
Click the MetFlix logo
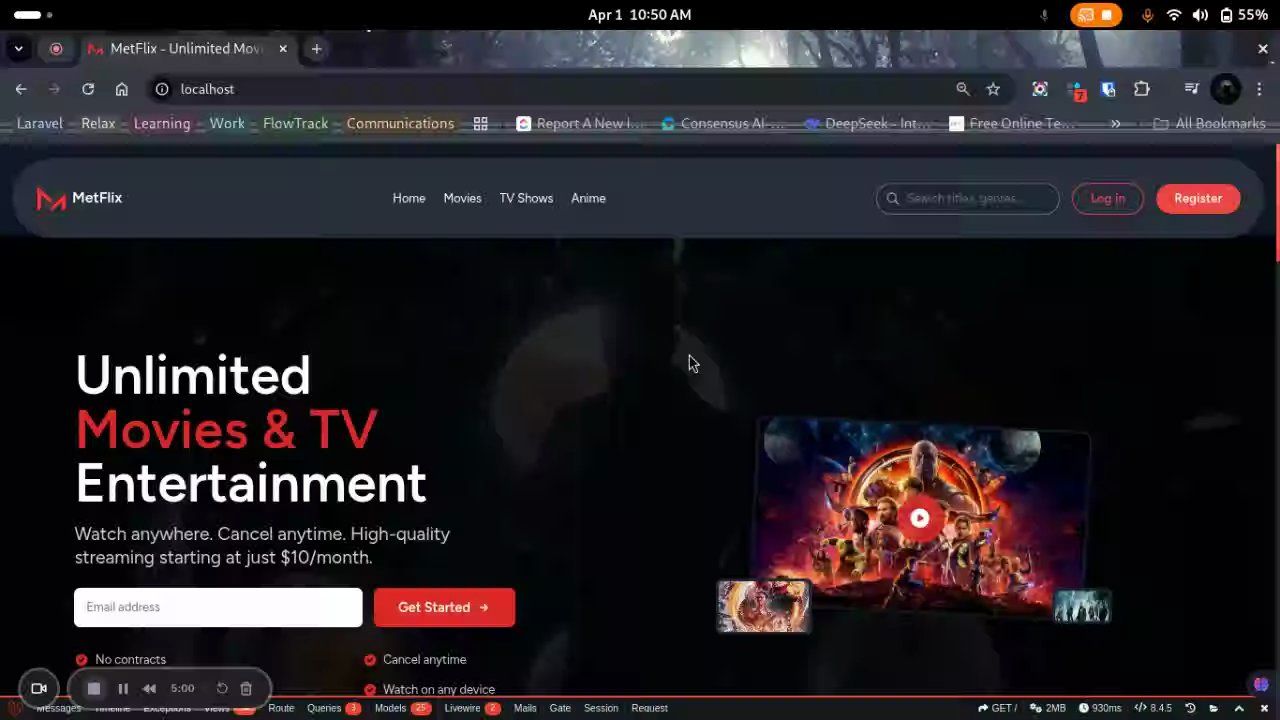pos(79,198)
